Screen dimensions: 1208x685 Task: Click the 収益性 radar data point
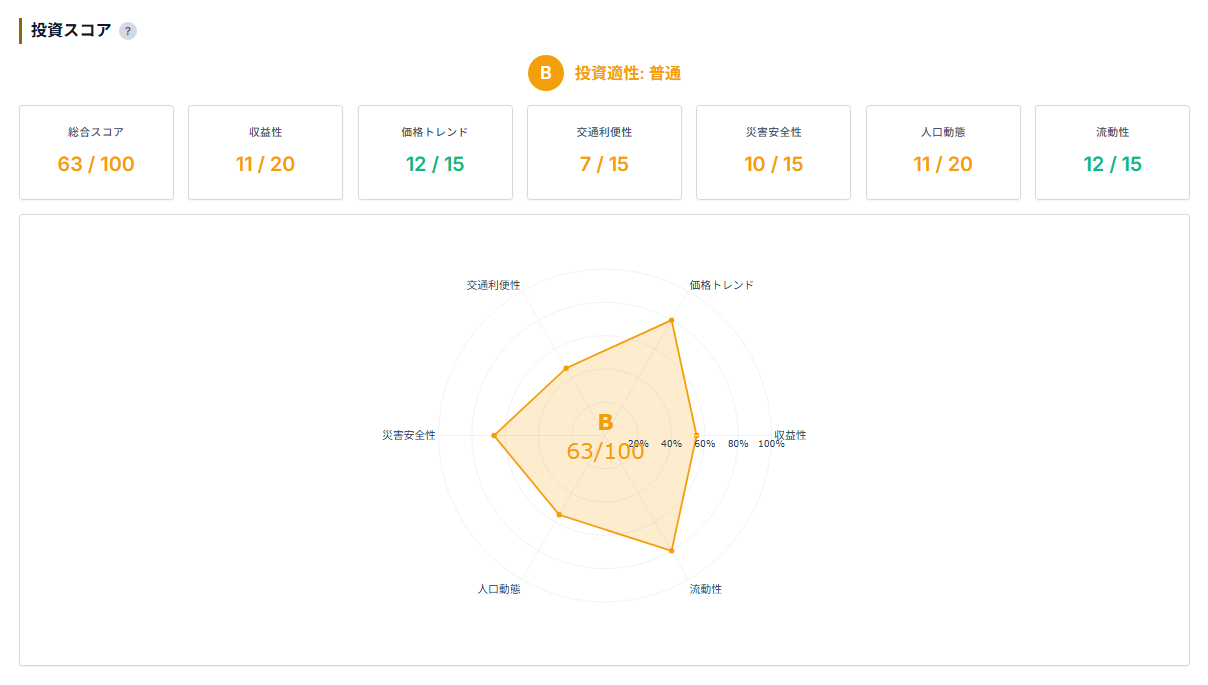click(696, 435)
